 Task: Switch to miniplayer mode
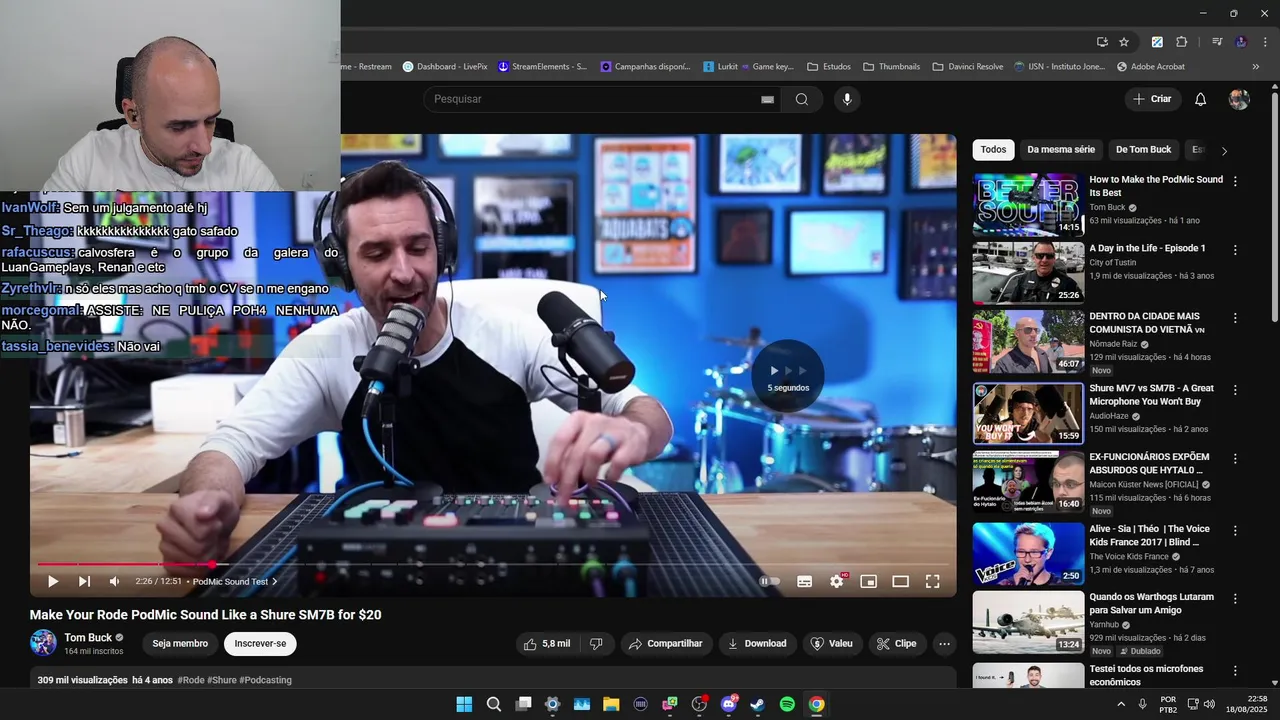[x=869, y=581]
